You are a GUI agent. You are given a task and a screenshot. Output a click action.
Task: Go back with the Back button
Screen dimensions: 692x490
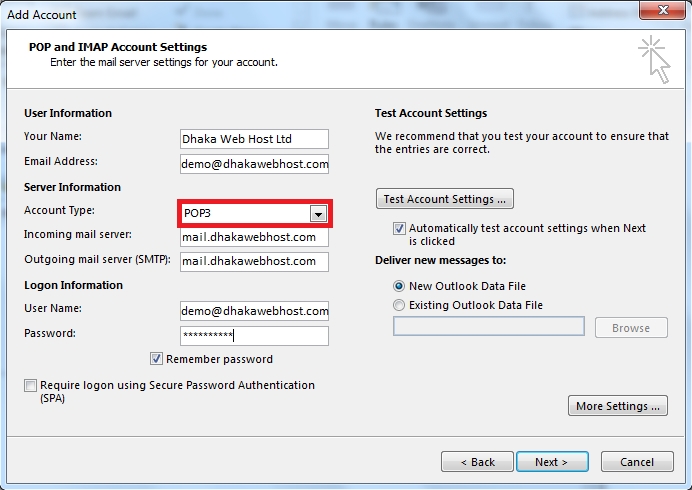(476, 462)
